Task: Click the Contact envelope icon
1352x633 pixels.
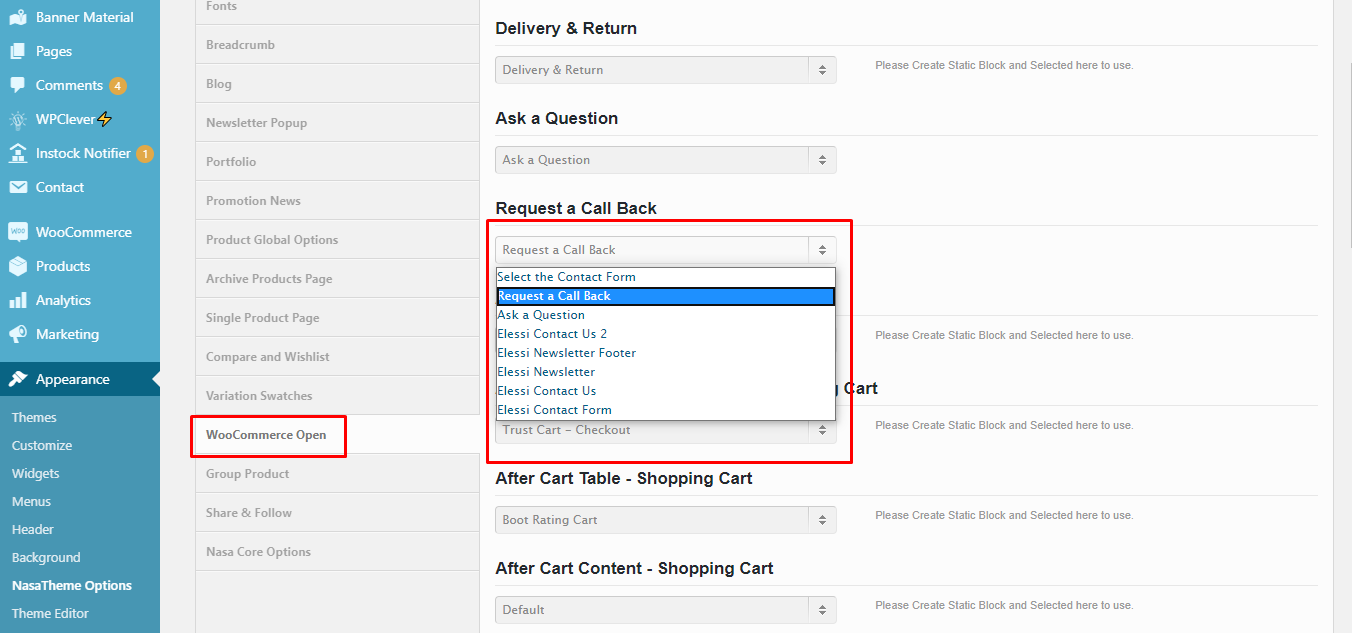Action: click(18, 187)
